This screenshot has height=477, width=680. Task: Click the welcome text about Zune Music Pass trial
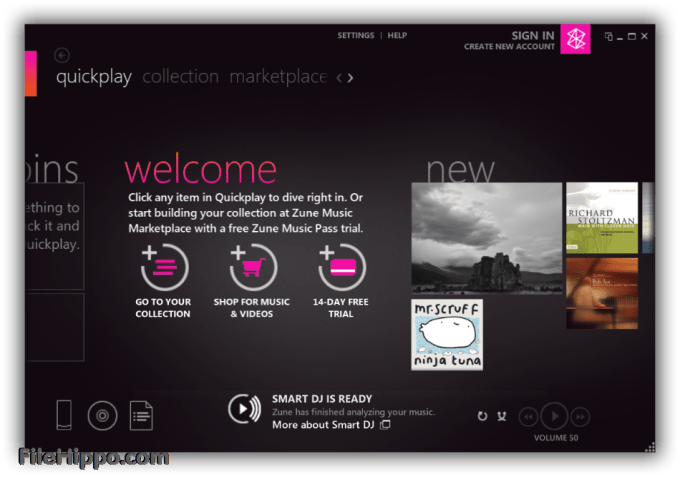pos(245,213)
